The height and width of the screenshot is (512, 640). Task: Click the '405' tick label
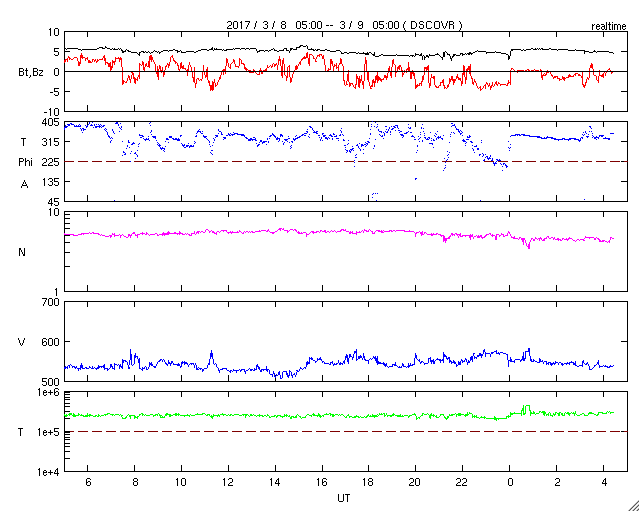click(51, 122)
